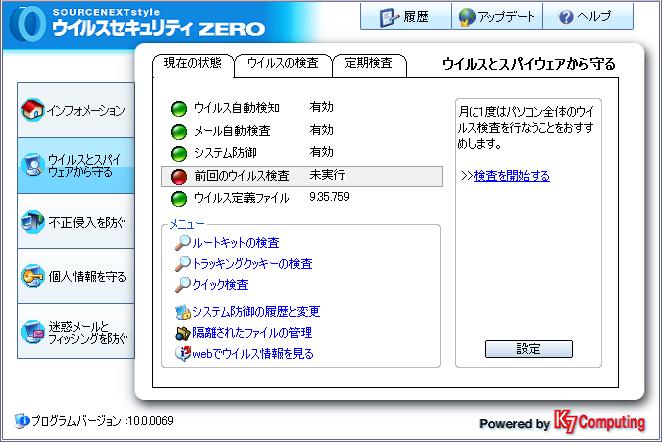Open the 履歴 history button
The width and height of the screenshot is (662, 442).
click(x=406, y=16)
